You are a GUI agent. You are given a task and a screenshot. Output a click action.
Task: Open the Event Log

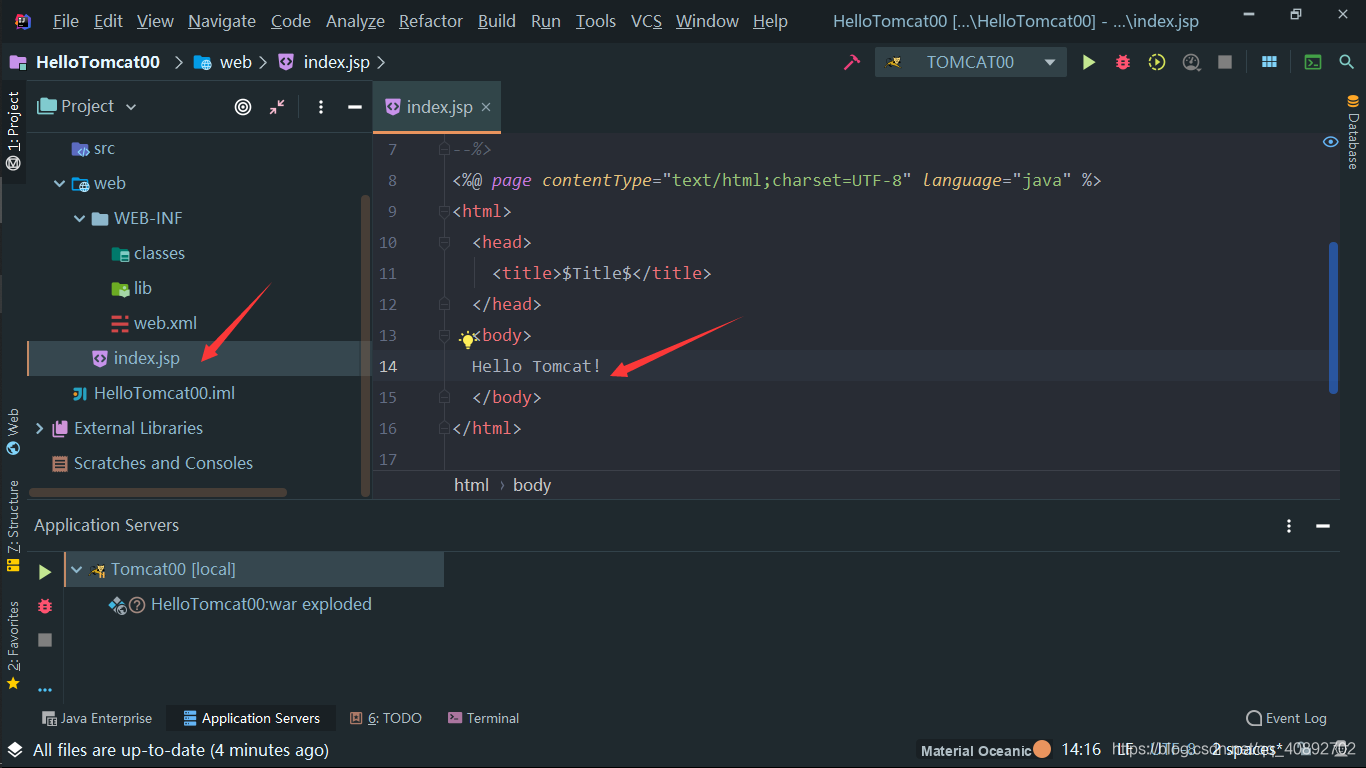1286,718
